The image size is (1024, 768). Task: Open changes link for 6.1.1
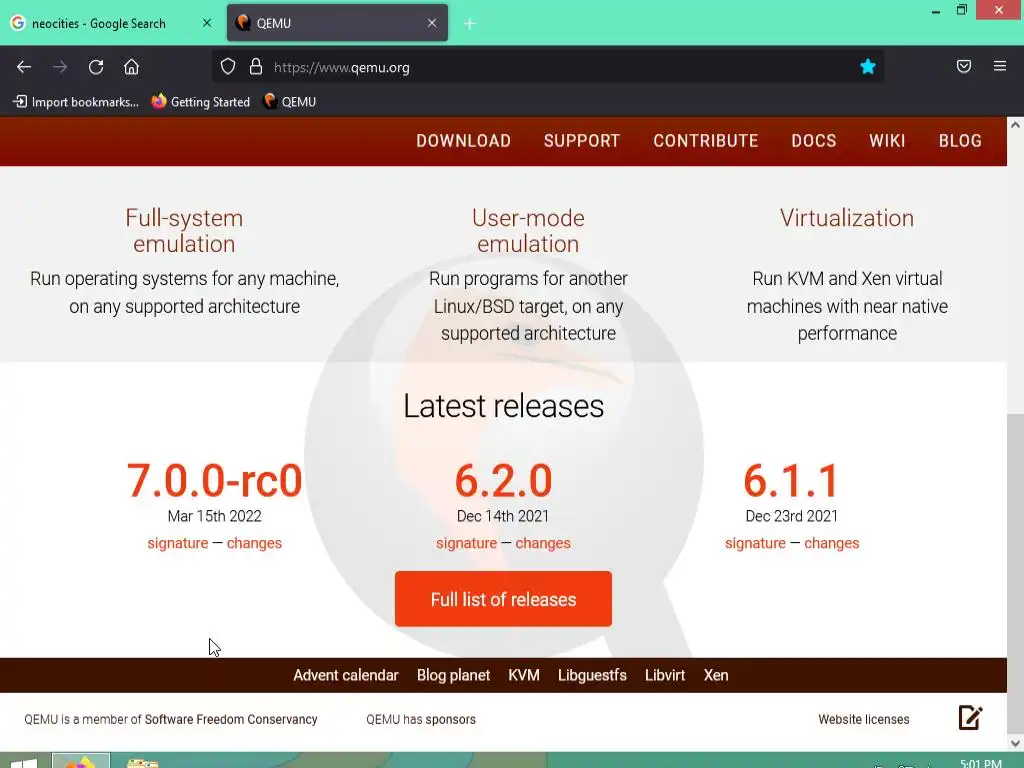pyautogui.click(x=831, y=543)
